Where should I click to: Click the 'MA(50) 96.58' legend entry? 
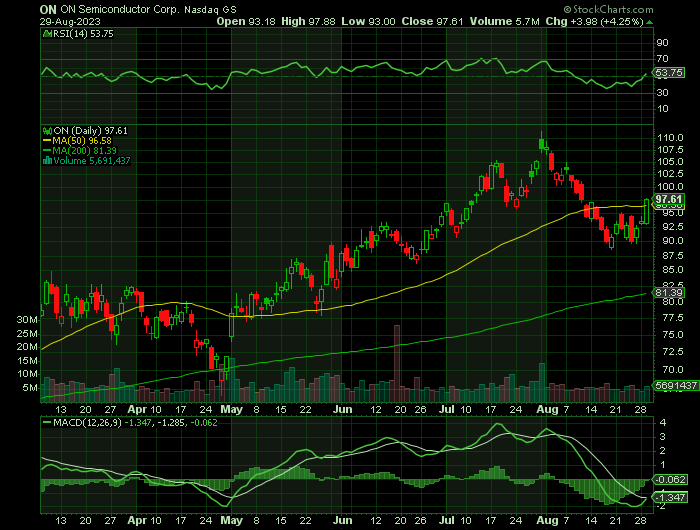click(82, 141)
